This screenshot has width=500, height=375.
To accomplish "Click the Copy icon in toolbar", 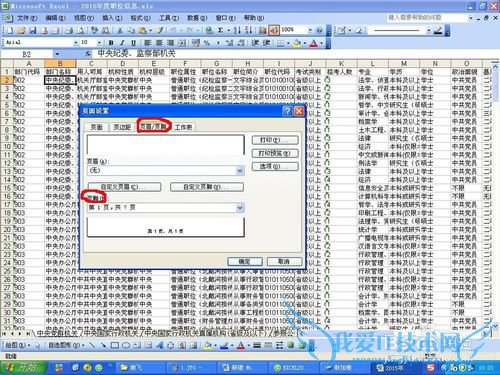I will click(x=131, y=30).
